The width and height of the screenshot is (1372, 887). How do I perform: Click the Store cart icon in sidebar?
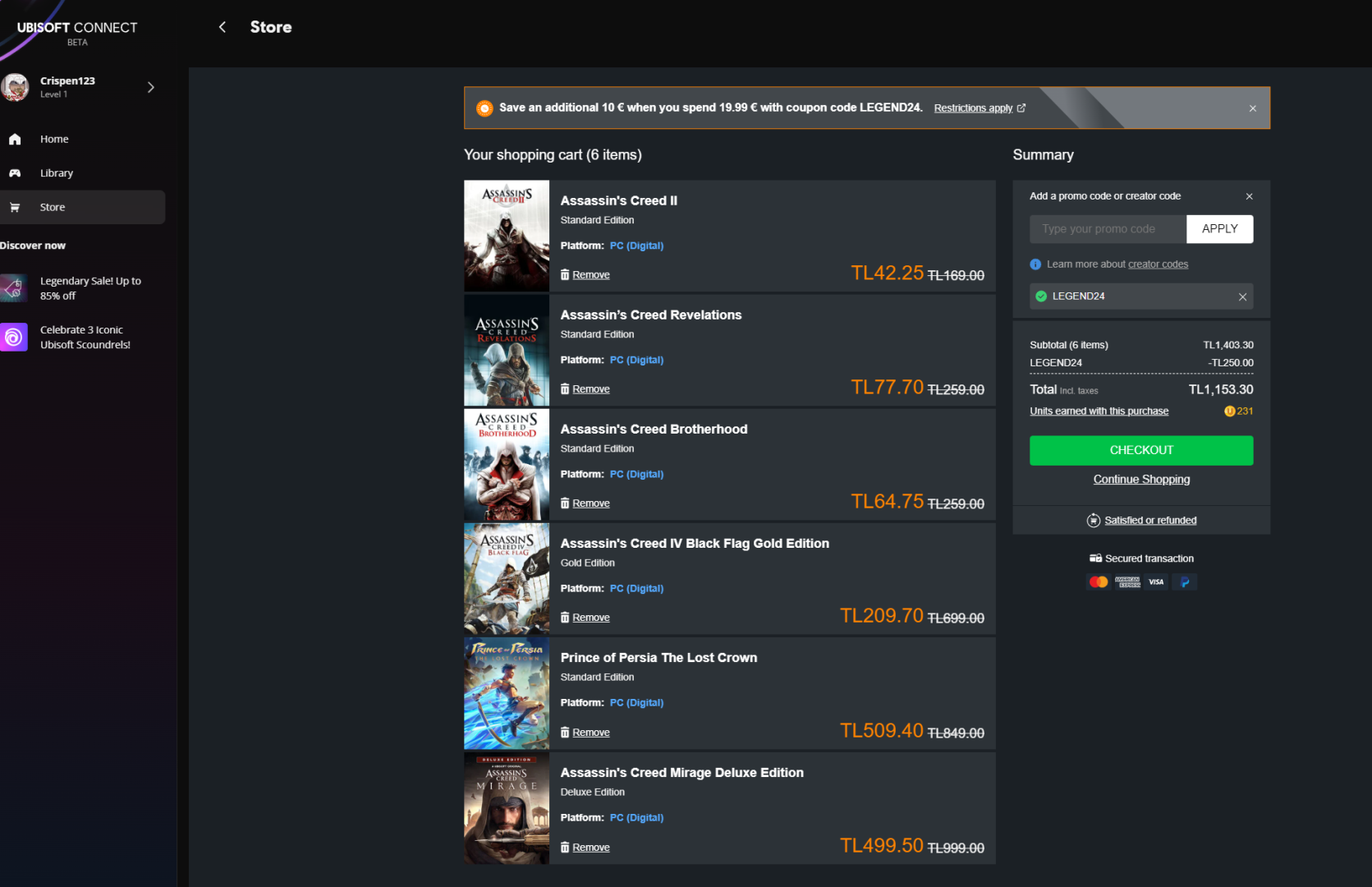(x=15, y=207)
